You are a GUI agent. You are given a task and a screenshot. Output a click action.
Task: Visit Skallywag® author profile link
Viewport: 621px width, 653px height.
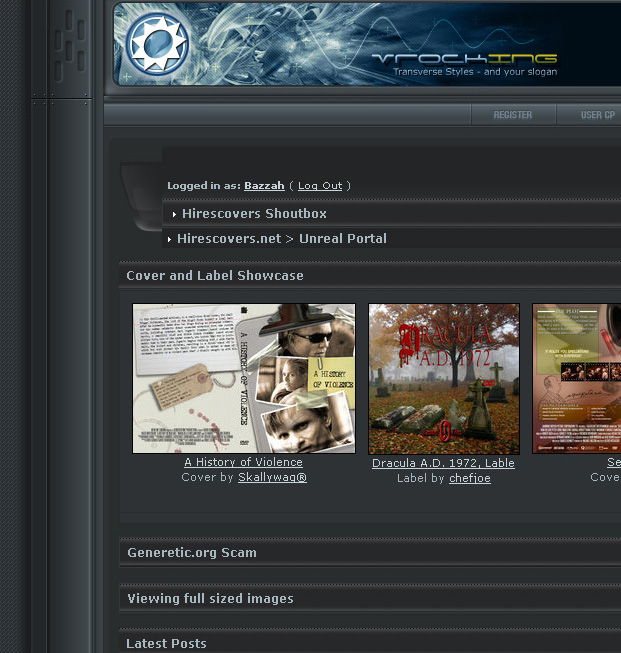tap(272, 478)
